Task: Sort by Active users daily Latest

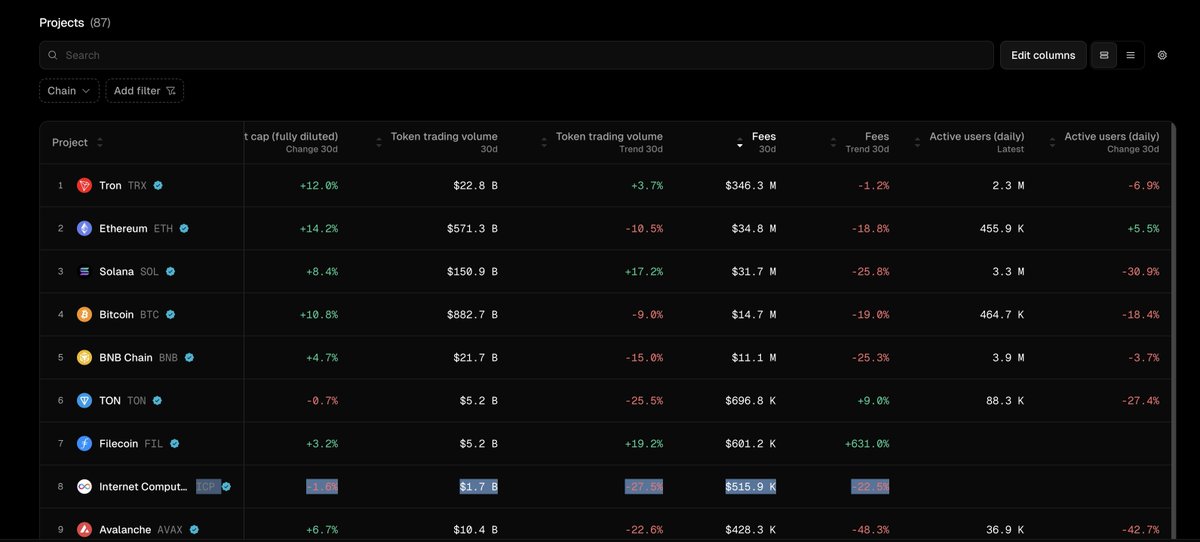Action: (x=917, y=142)
